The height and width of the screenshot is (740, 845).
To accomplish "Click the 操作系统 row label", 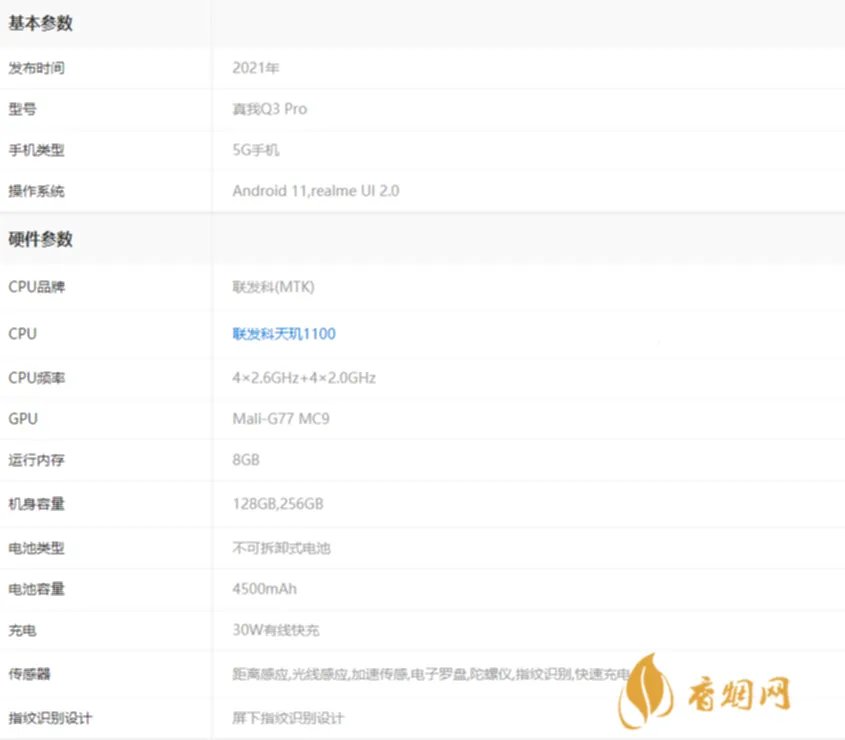I will 32,190.
